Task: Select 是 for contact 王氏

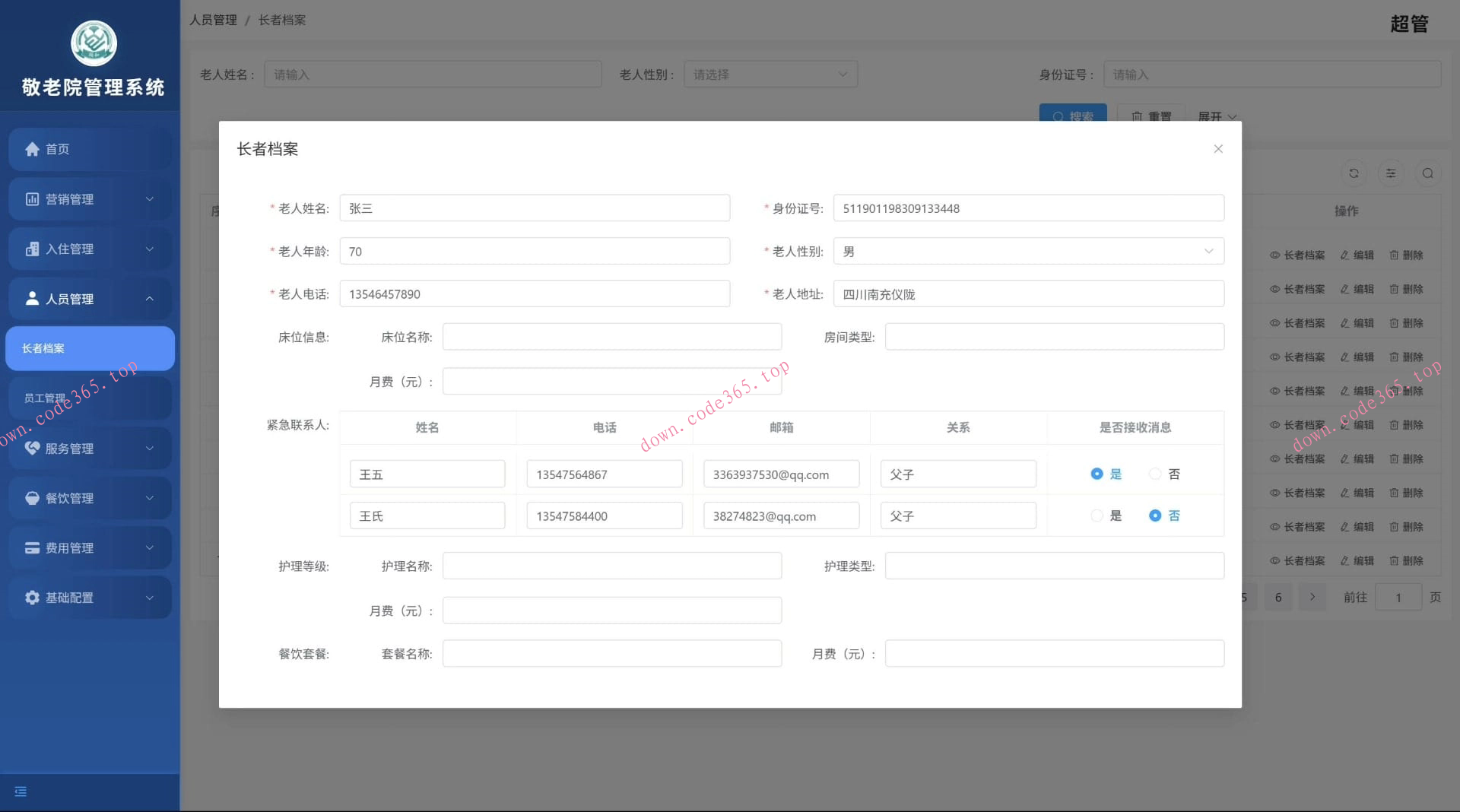Action: [1097, 516]
